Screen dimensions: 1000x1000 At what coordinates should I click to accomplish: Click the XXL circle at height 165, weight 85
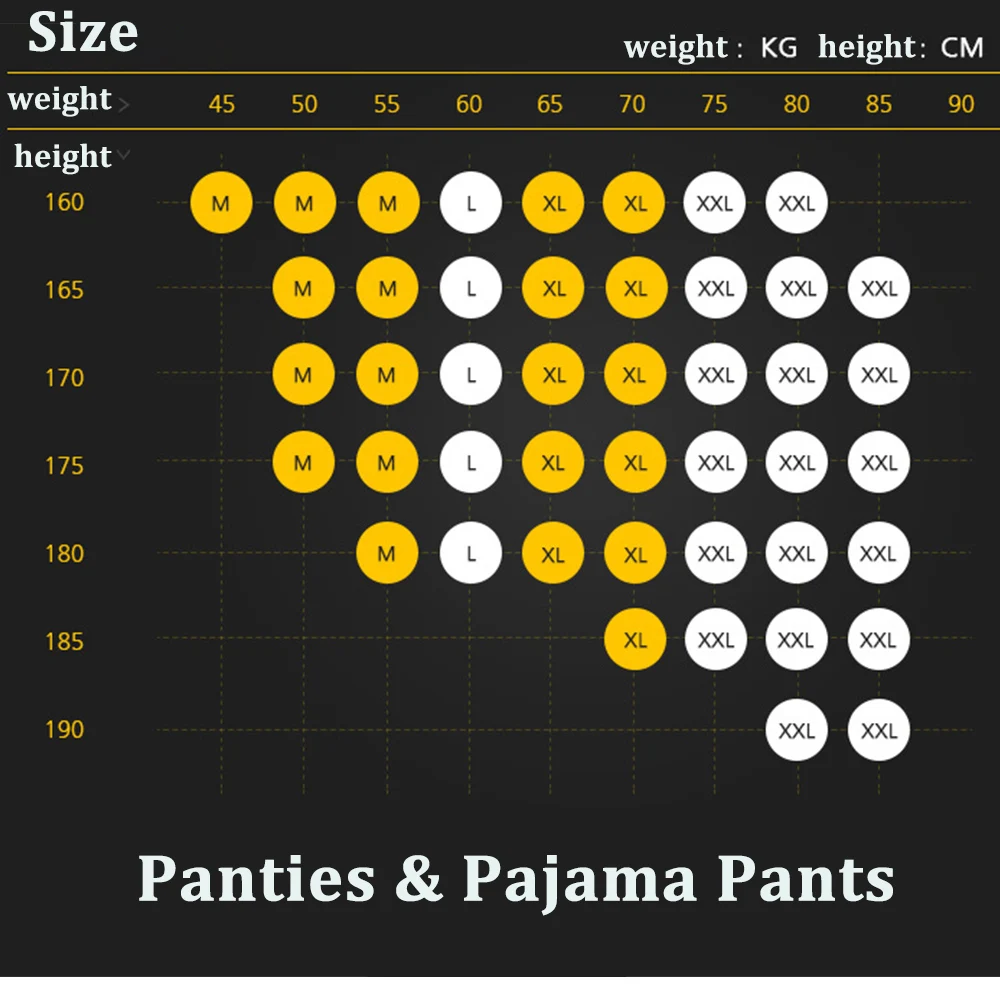click(879, 289)
